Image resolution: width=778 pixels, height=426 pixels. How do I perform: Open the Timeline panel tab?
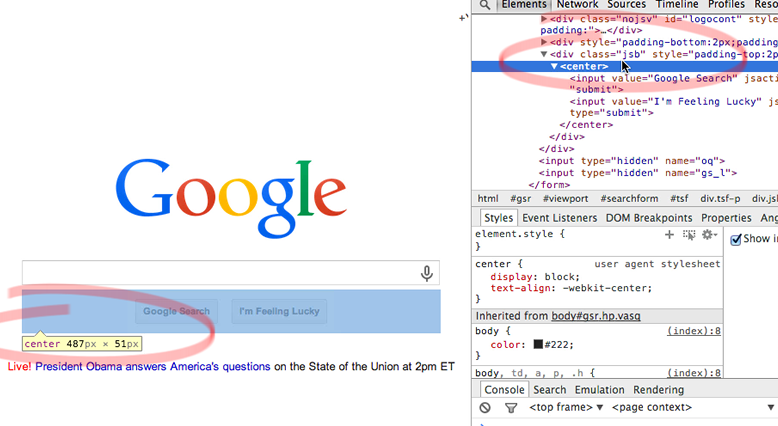pyautogui.click(x=677, y=4)
